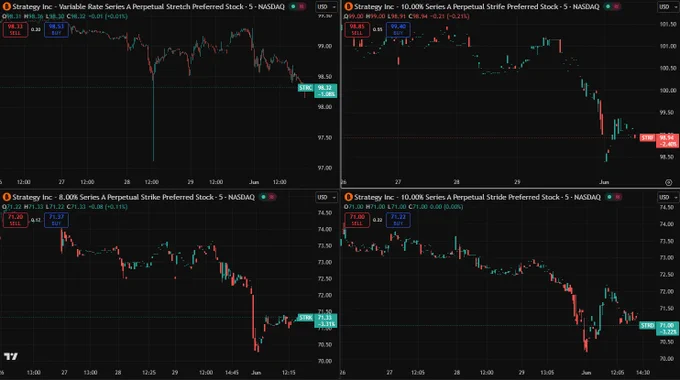Open USD currency dropdown on Stretch chart
This screenshot has width=680, height=380.
(x=327, y=7)
